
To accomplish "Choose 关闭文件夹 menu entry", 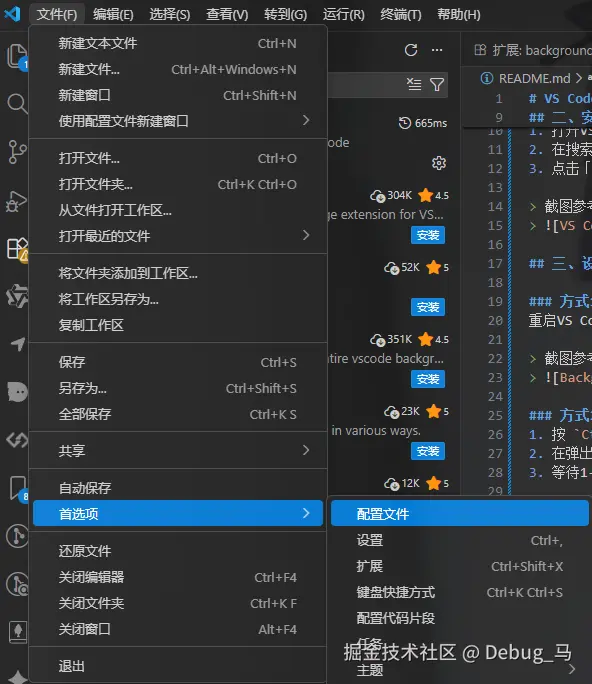I will point(178,603).
